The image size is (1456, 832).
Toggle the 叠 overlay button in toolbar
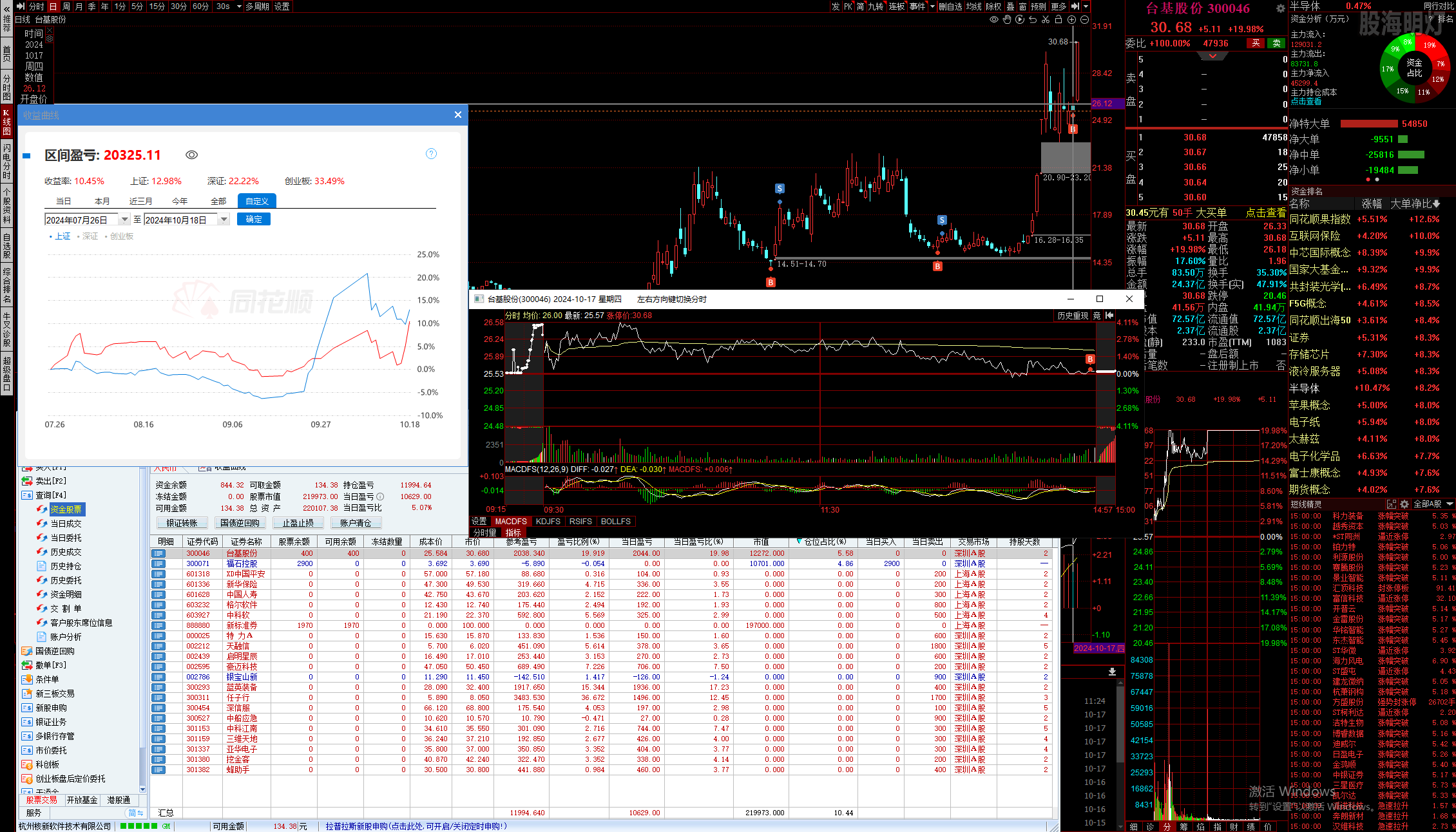tap(1010, 6)
